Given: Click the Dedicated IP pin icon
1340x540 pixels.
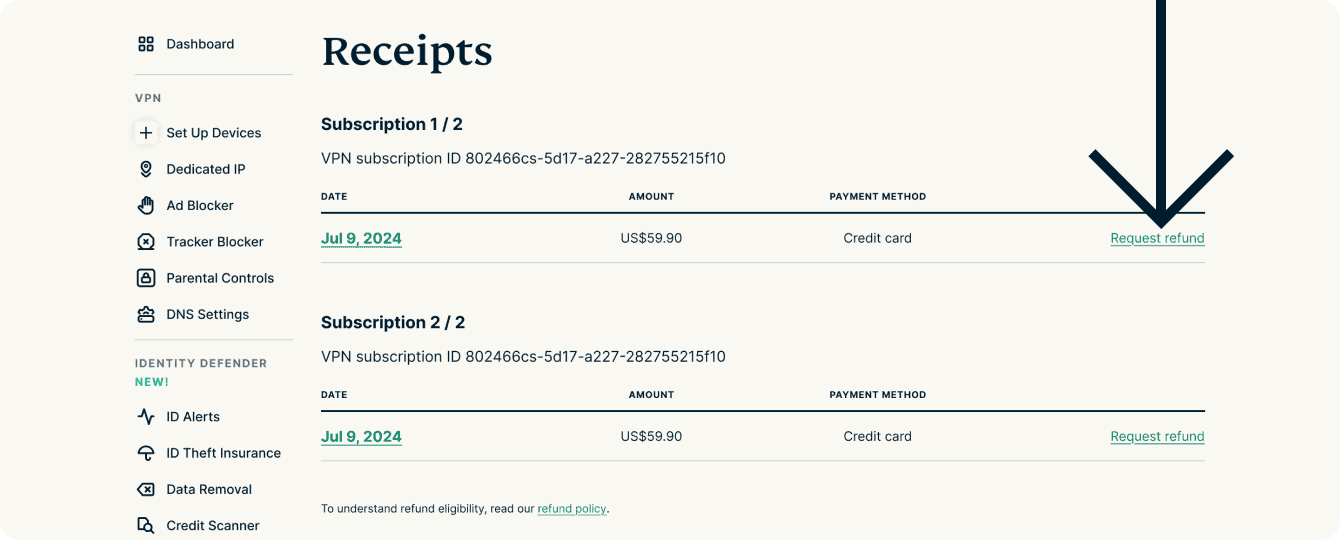Looking at the screenshot, I should coord(146,169).
